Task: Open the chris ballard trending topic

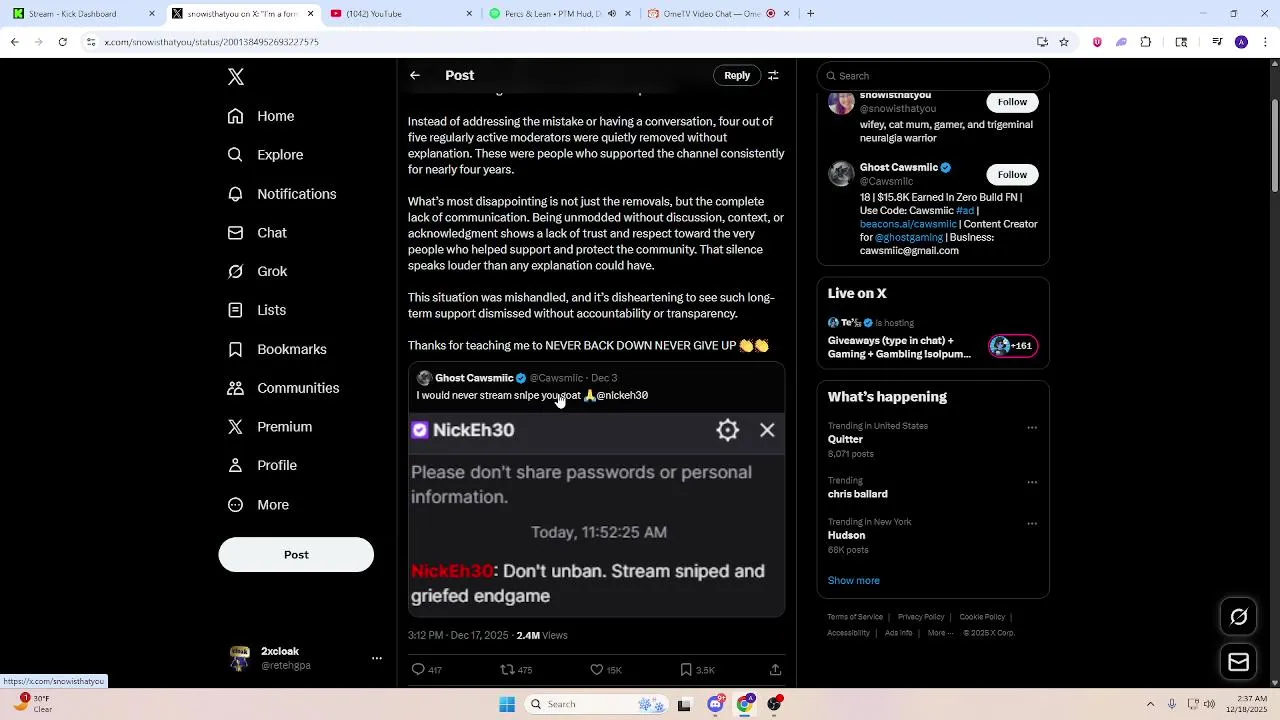Action: click(857, 494)
